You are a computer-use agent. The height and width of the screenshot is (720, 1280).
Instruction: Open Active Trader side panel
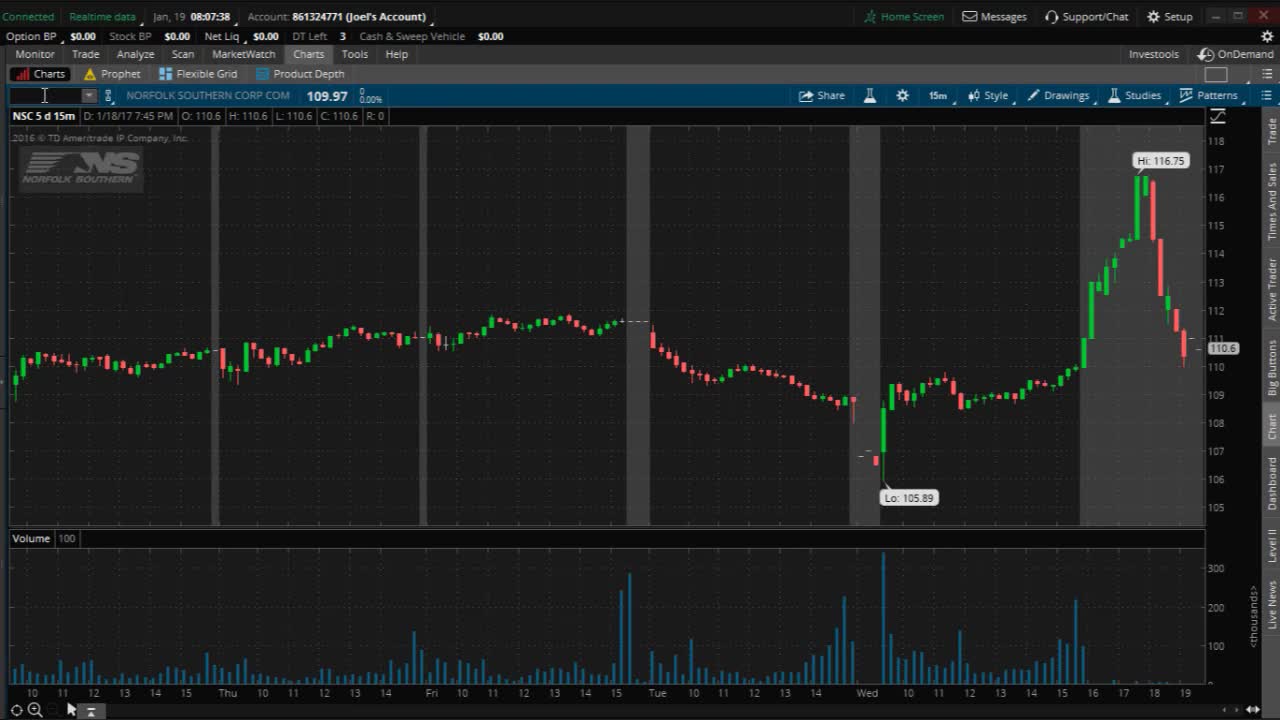click(1272, 290)
